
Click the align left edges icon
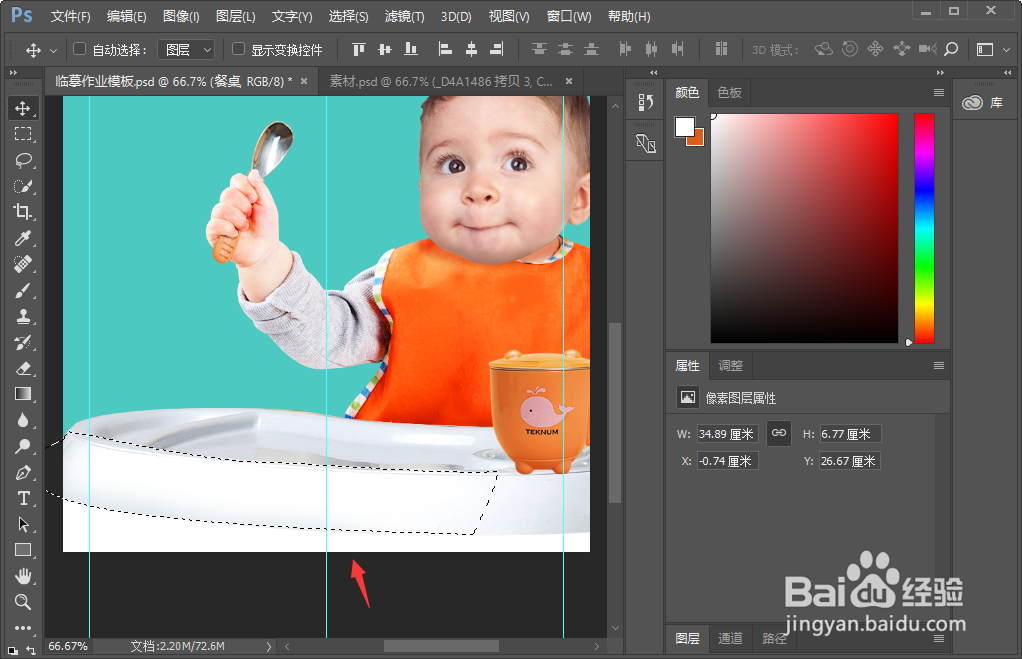(x=445, y=50)
